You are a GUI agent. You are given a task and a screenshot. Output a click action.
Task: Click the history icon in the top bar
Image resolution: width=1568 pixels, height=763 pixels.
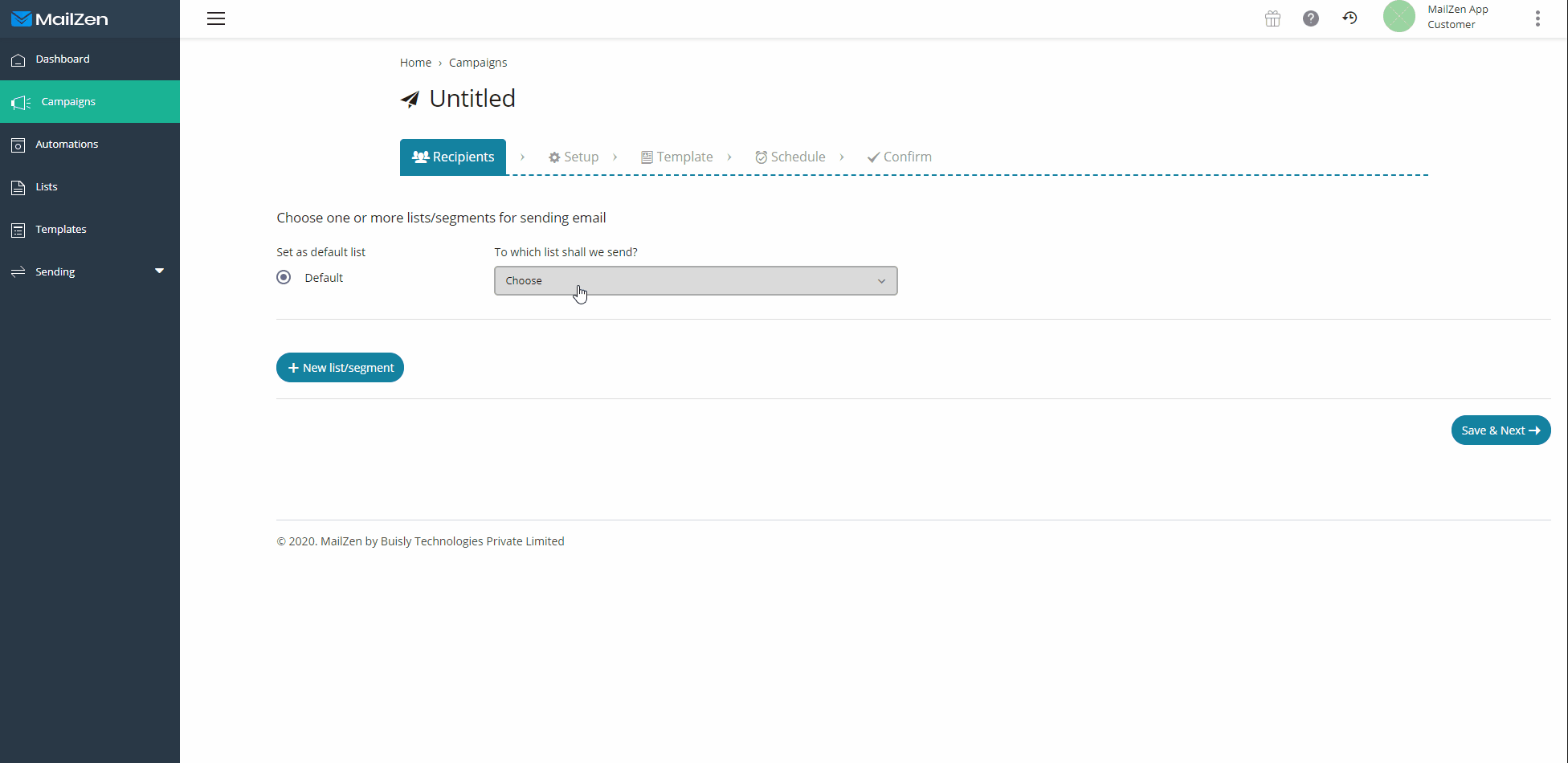[x=1350, y=18]
